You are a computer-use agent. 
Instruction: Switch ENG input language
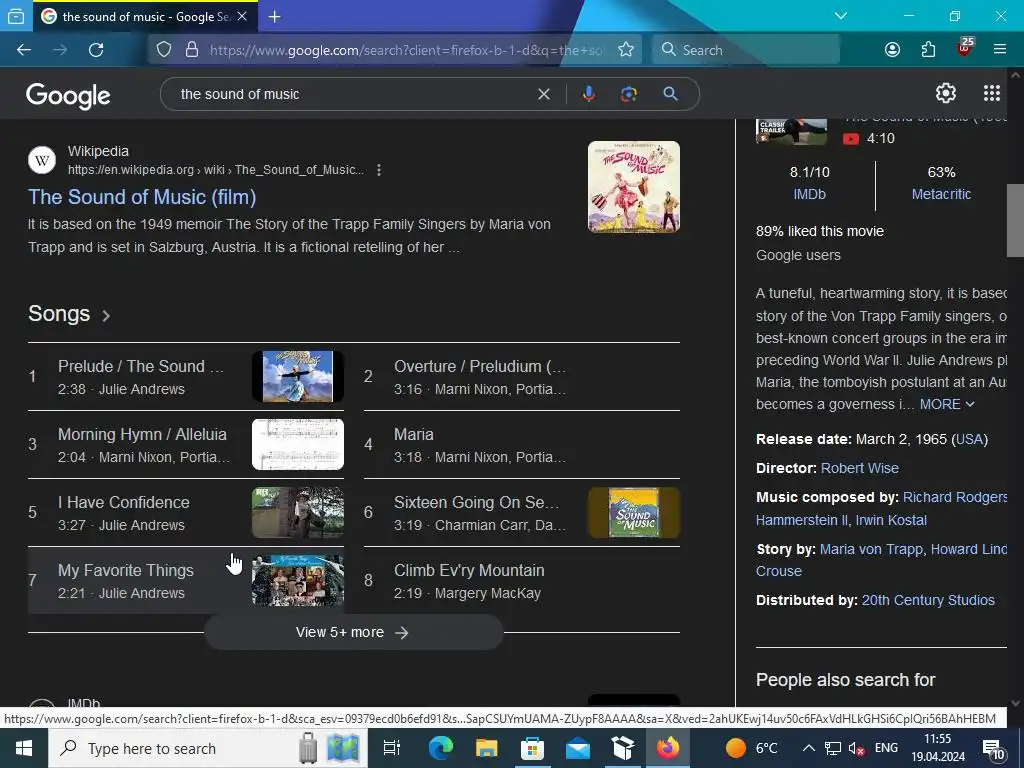pyautogui.click(x=886, y=748)
